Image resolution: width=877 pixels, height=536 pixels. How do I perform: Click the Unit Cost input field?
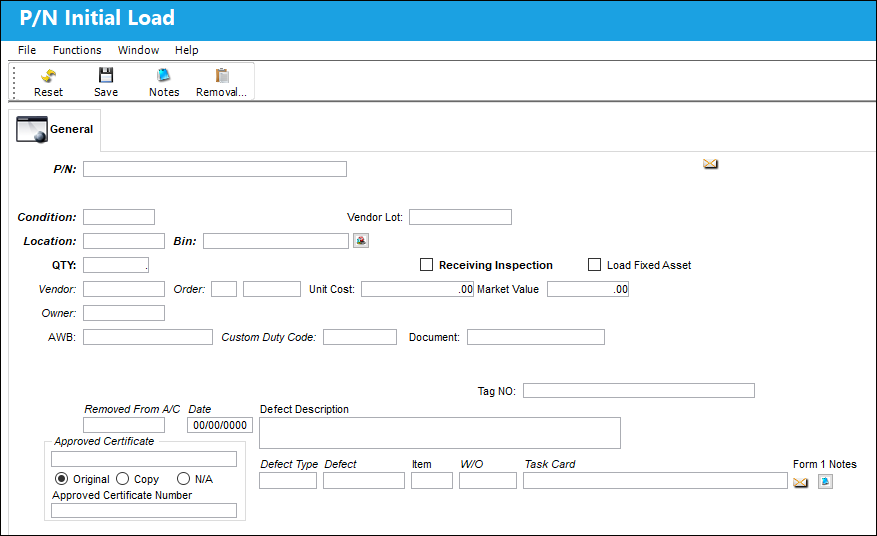[417, 289]
